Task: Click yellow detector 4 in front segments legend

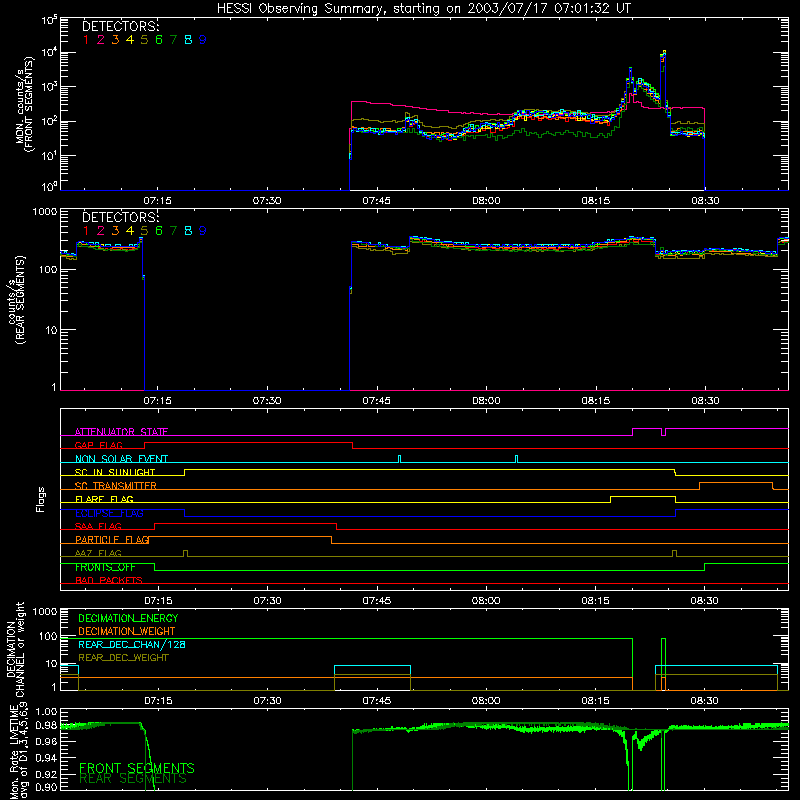Action: 130,40
